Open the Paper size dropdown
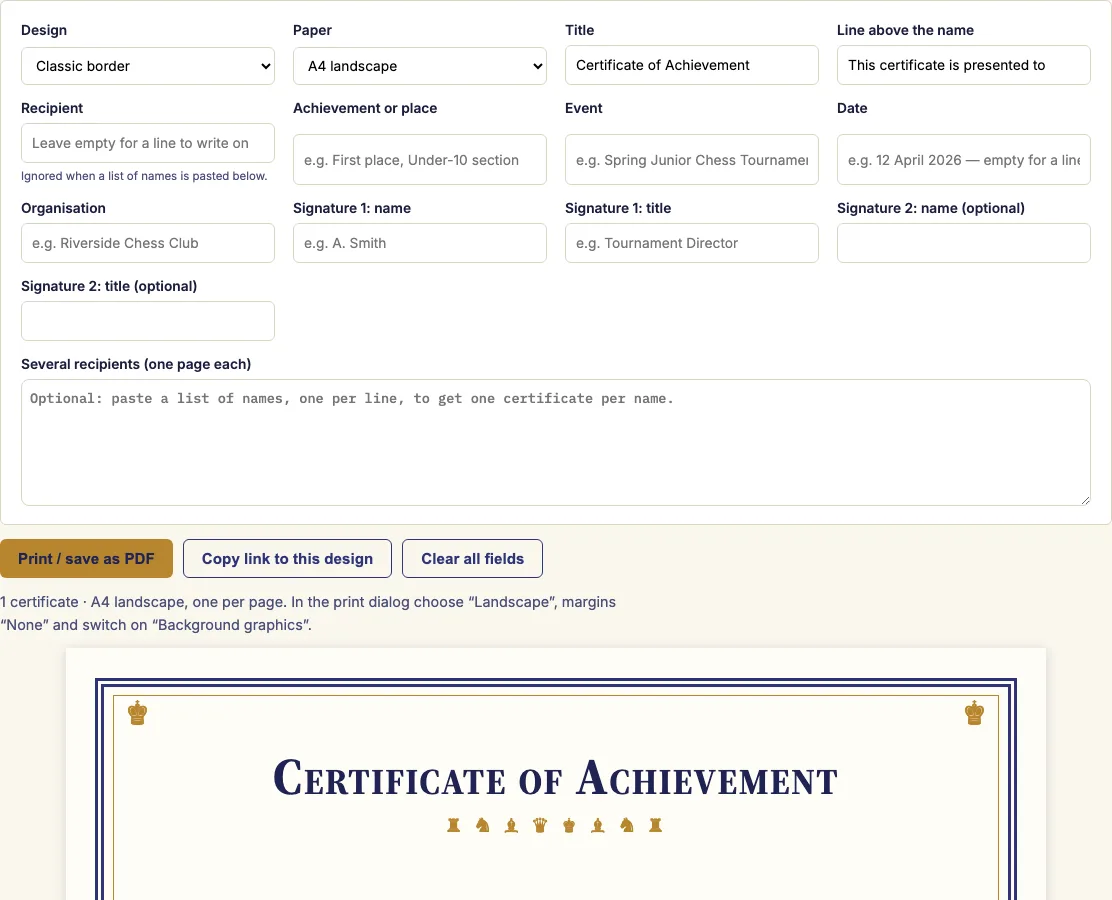This screenshot has width=1112, height=900. tap(419, 66)
